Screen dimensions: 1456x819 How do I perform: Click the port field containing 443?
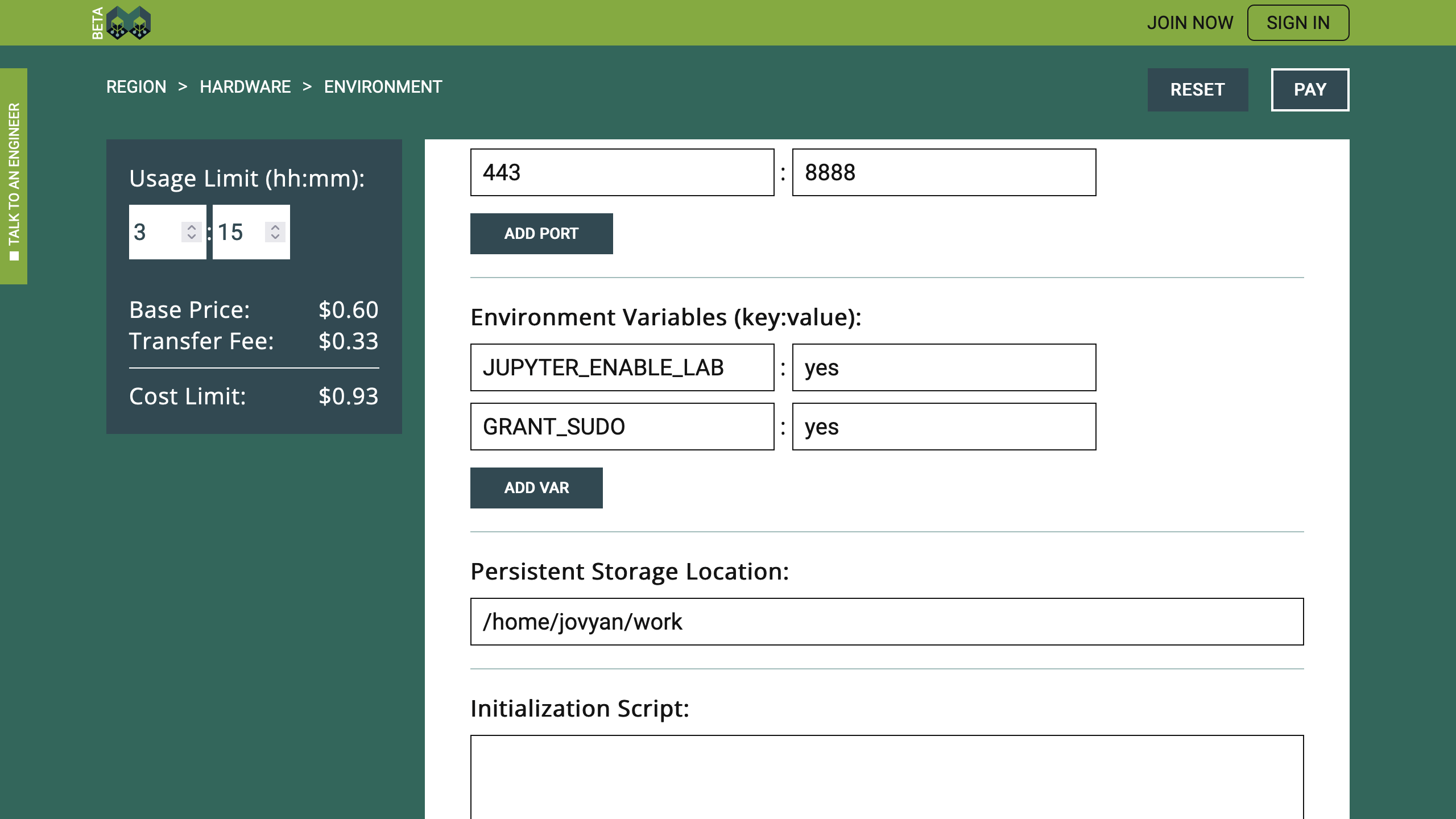click(622, 172)
